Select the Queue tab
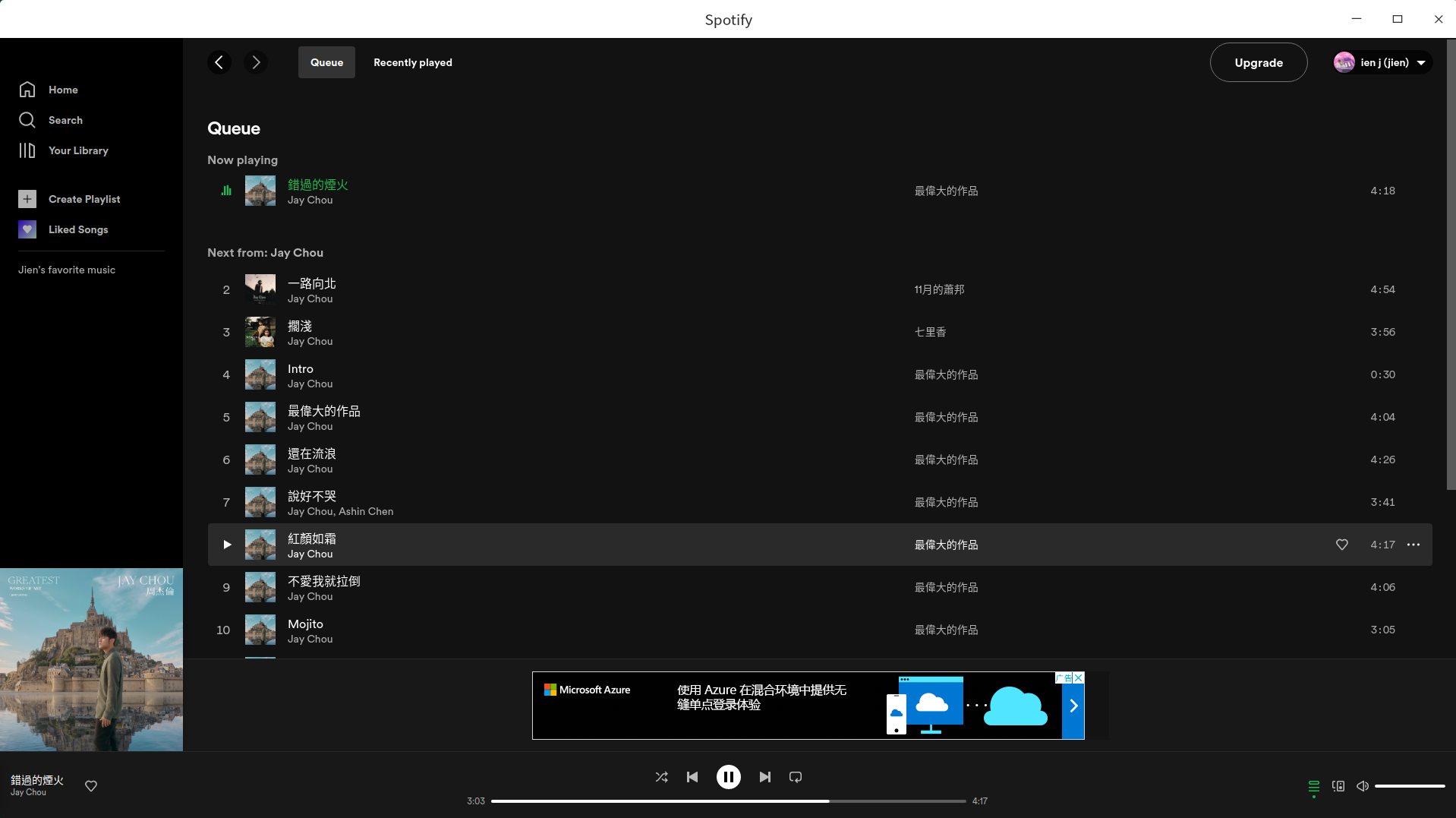 click(x=326, y=62)
